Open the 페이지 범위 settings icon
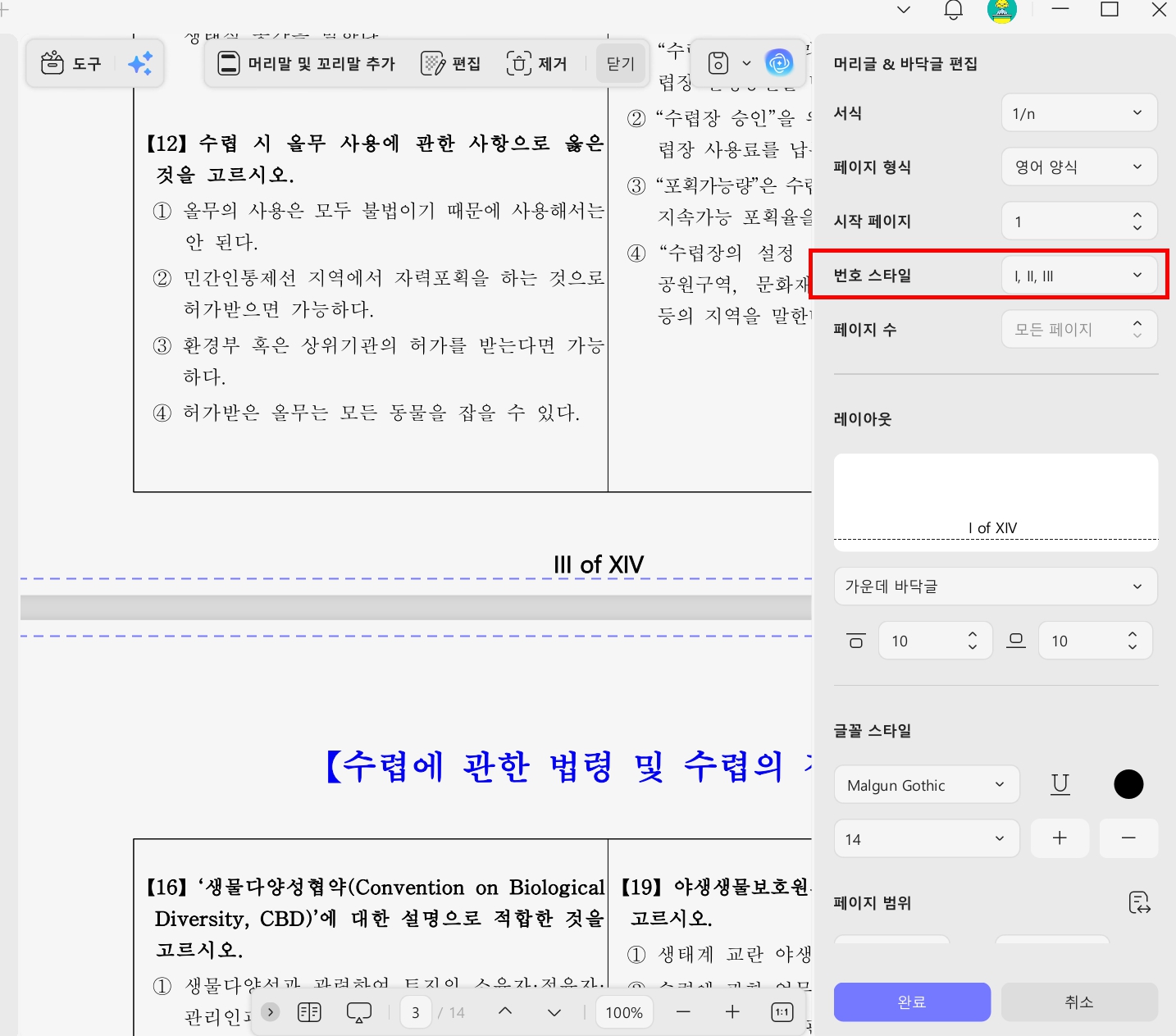Viewport: 1176px width, 1036px height. point(1139,902)
